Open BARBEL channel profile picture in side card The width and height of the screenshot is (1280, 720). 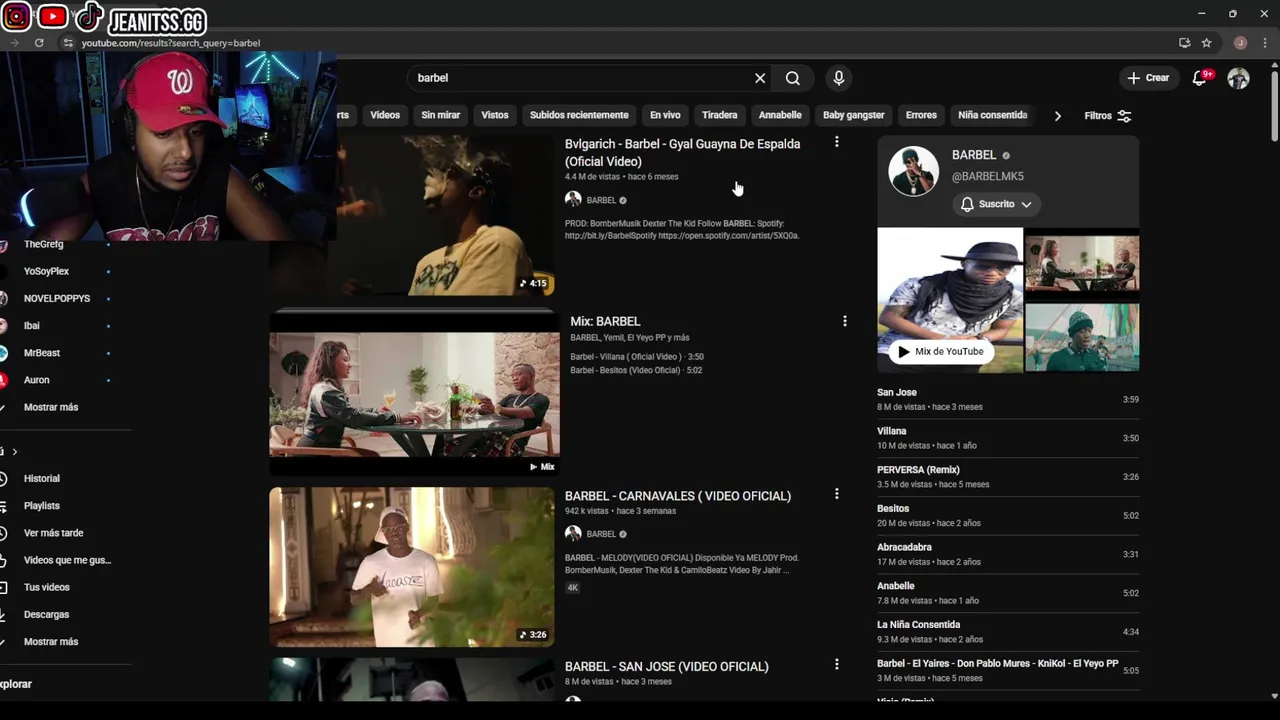point(914,171)
